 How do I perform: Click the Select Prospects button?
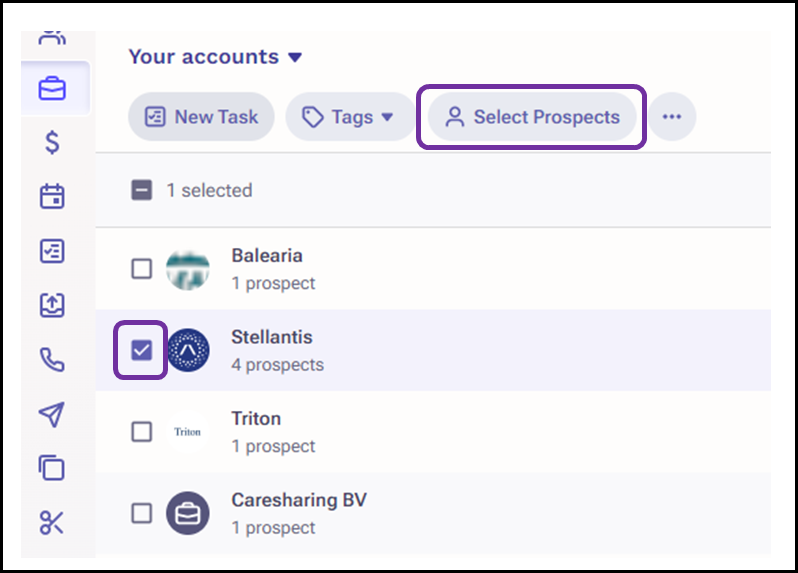pyautogui.click(x=532, y=117)
